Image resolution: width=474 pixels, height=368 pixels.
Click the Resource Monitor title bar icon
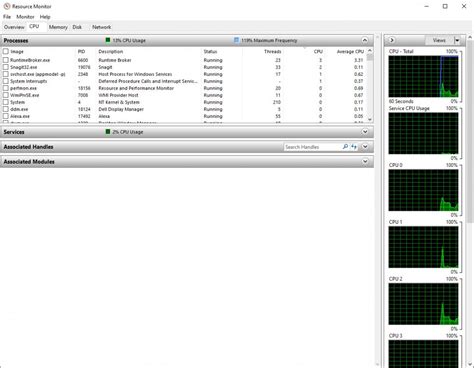tap(7, 6)
